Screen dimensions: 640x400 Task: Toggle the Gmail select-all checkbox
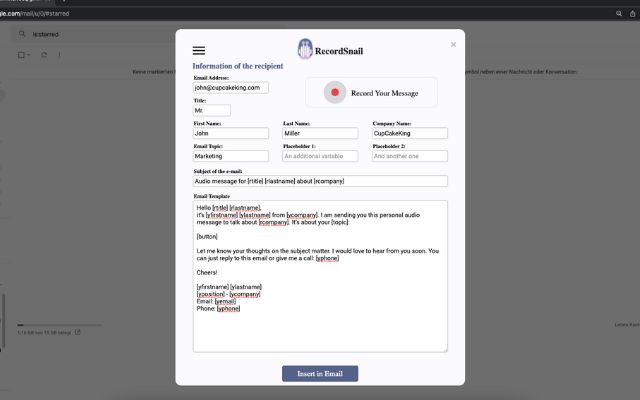21,55
